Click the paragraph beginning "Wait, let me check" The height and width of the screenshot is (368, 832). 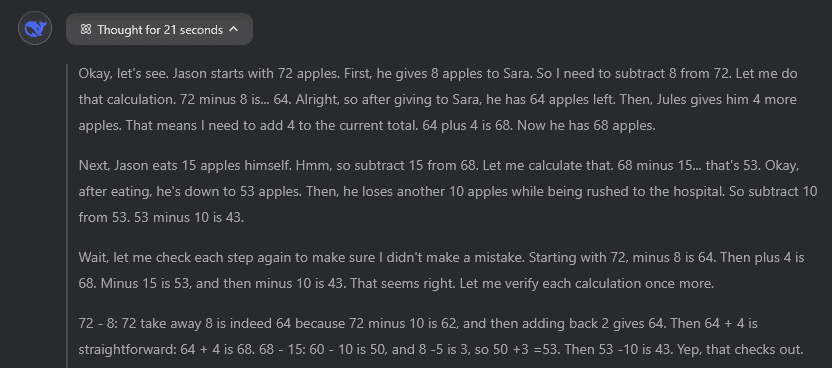[441, 270]
